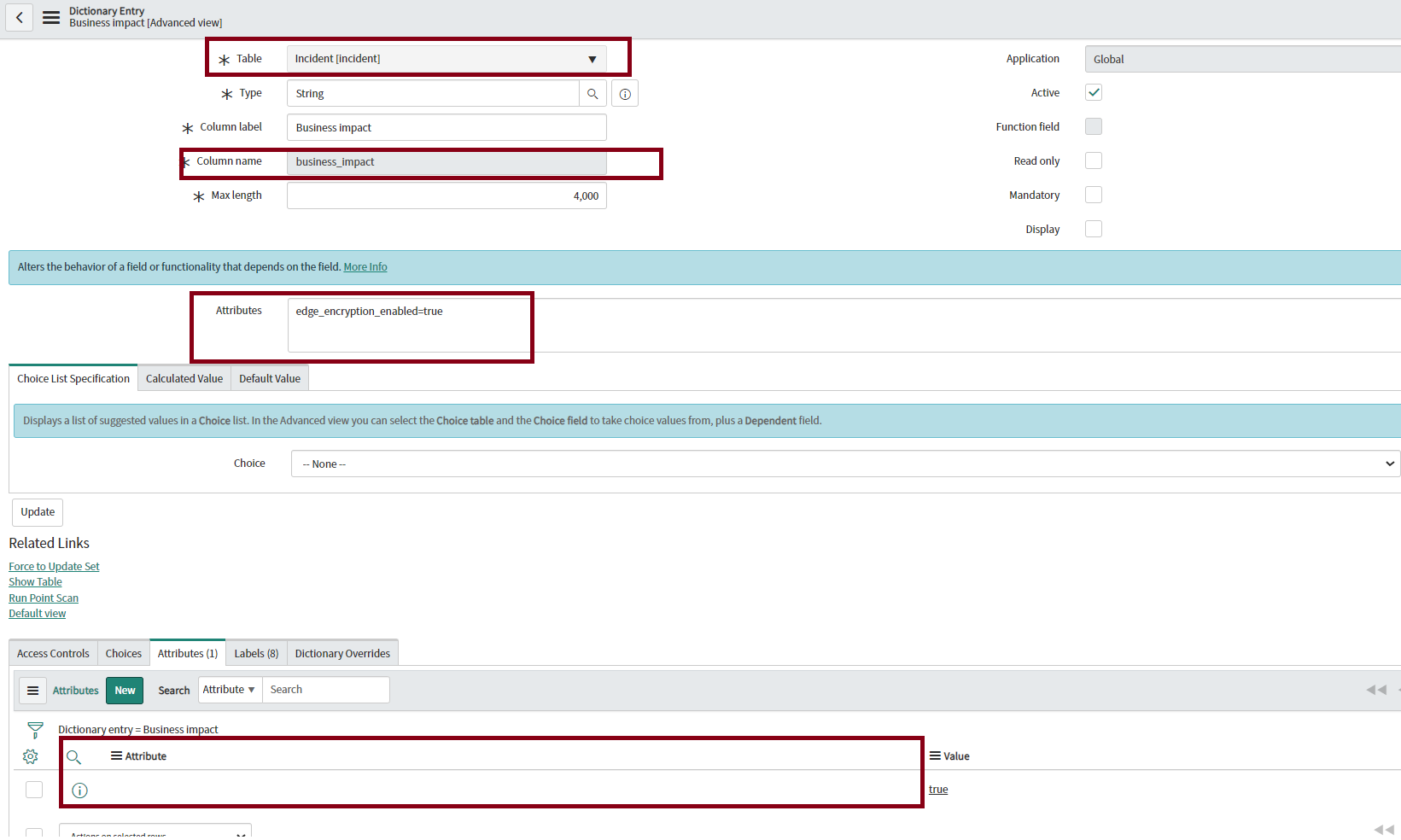Enable the Read only checkbox
Screen dimensions: 1401x840
point(1093,160)
